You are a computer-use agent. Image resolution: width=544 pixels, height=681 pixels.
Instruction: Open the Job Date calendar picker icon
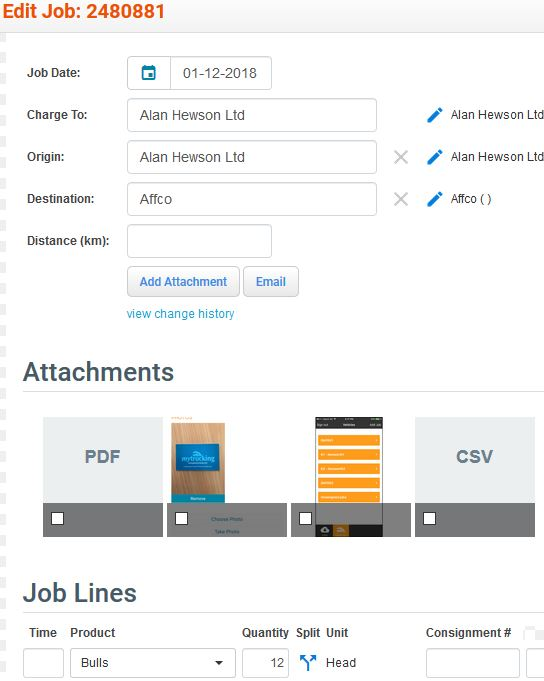coord(149,73)
